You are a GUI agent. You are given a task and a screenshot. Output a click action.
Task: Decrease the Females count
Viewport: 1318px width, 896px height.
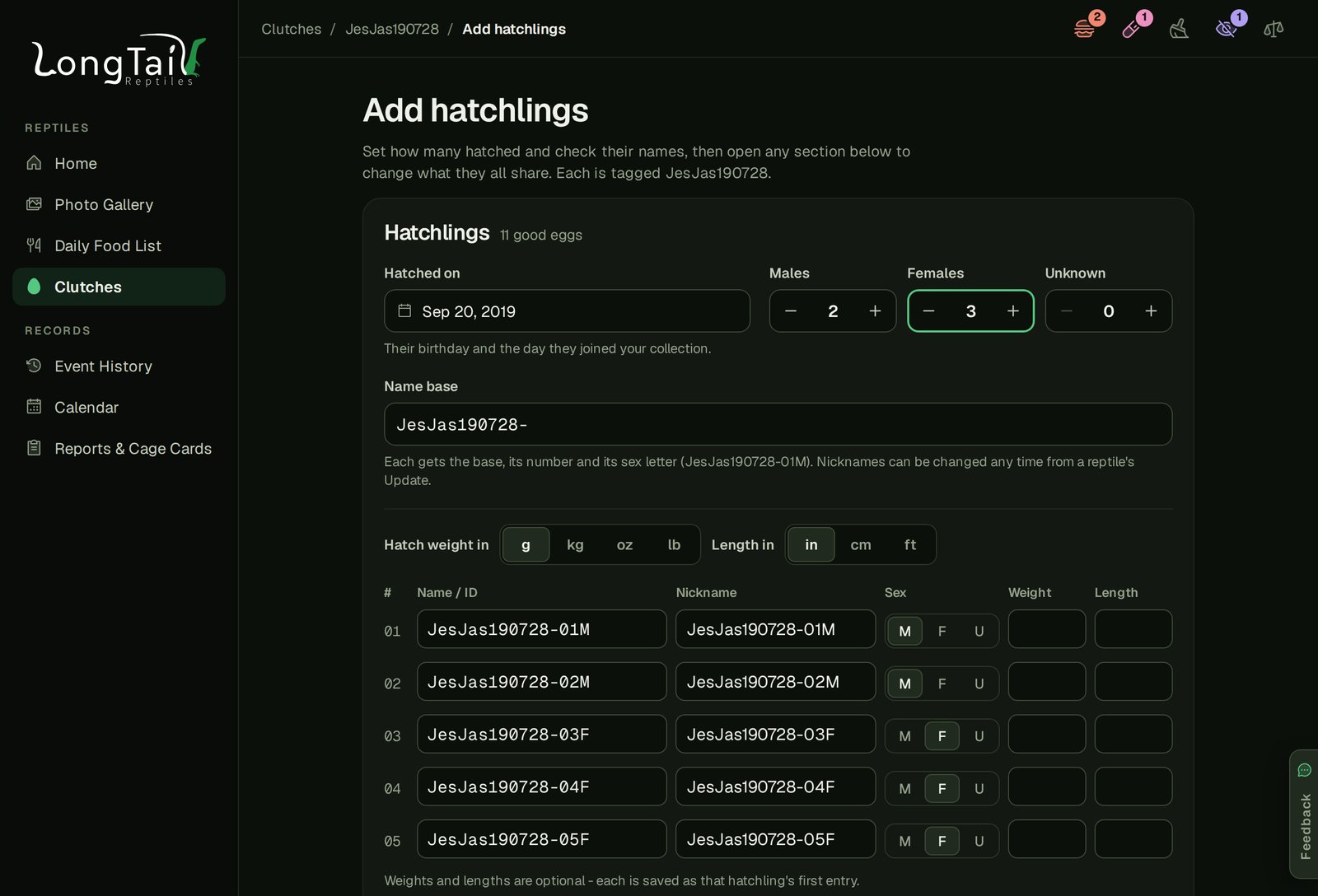[x=928, y=311]
